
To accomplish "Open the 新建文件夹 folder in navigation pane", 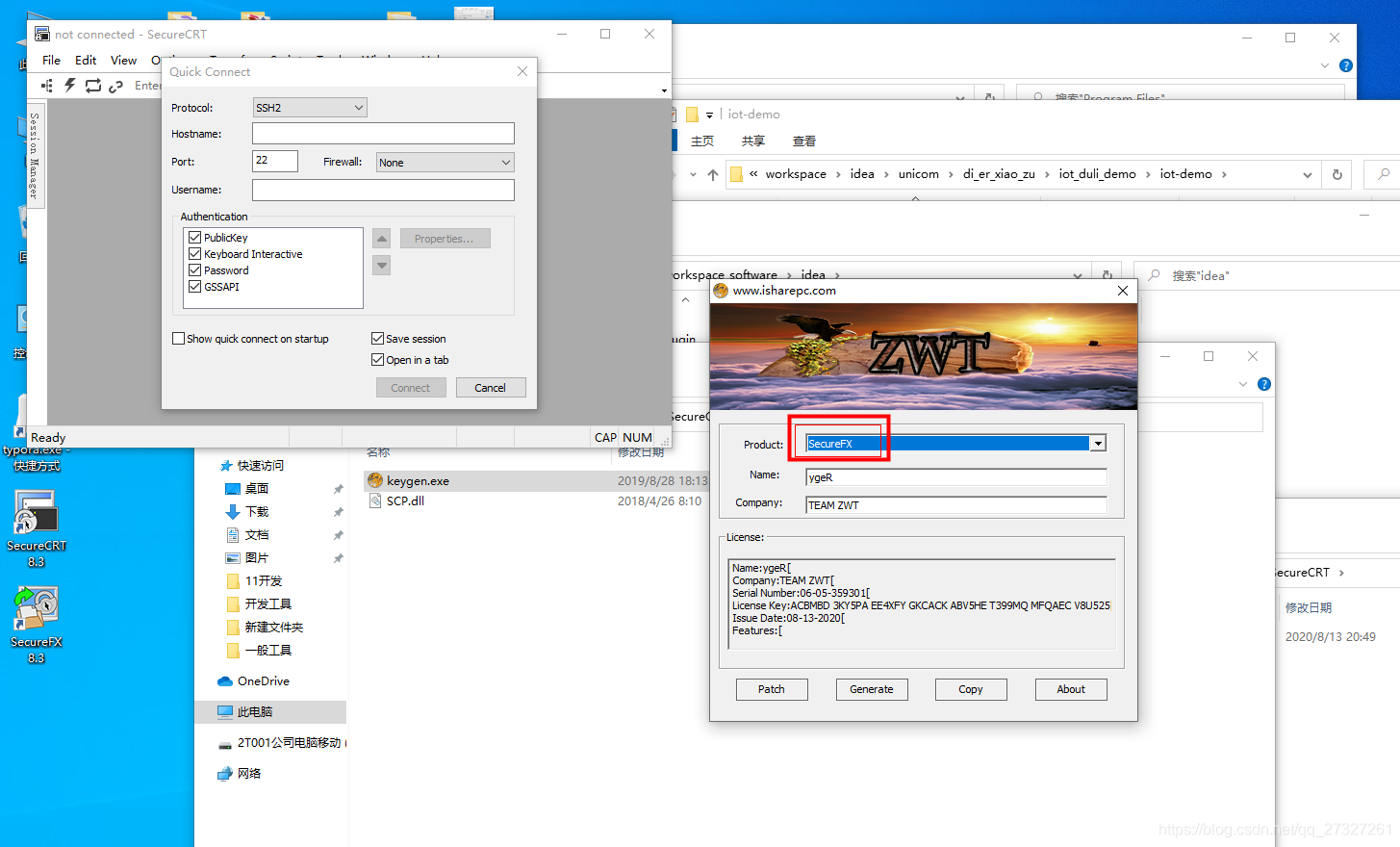I will click(274, 627).
